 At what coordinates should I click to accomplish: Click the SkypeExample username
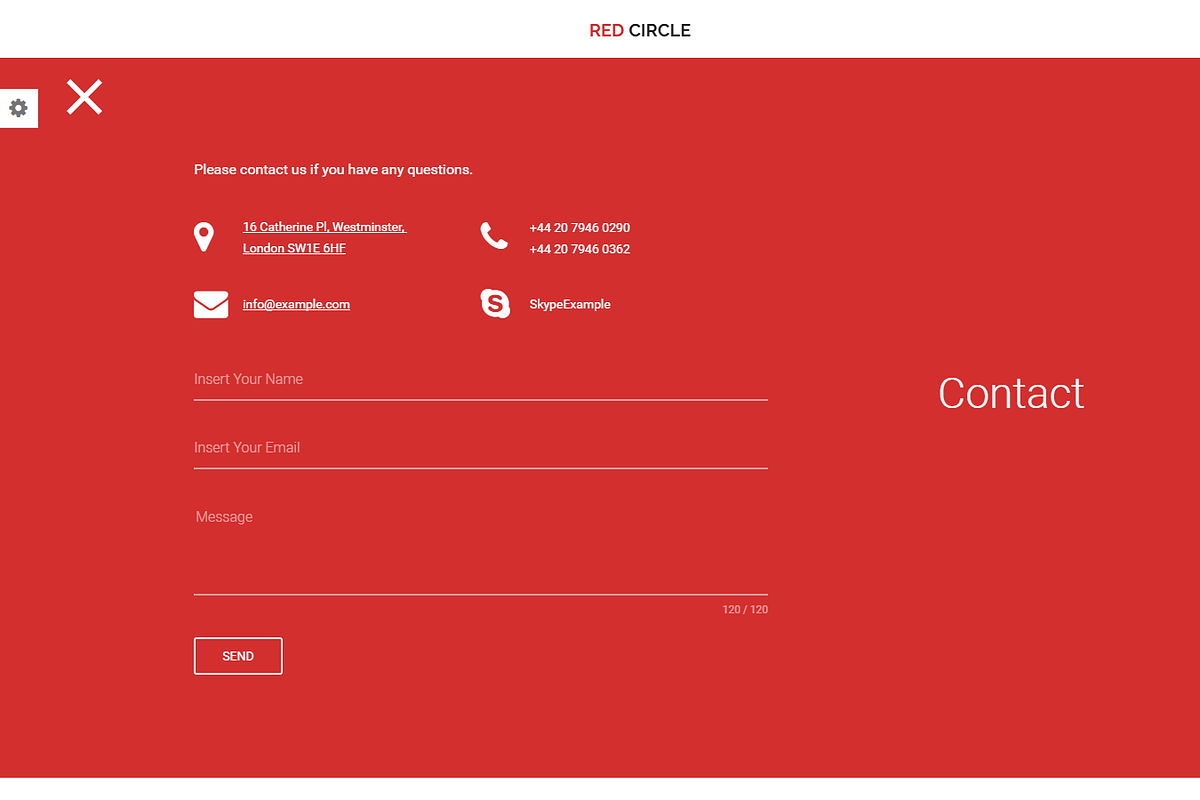click(x=570, y=304)
